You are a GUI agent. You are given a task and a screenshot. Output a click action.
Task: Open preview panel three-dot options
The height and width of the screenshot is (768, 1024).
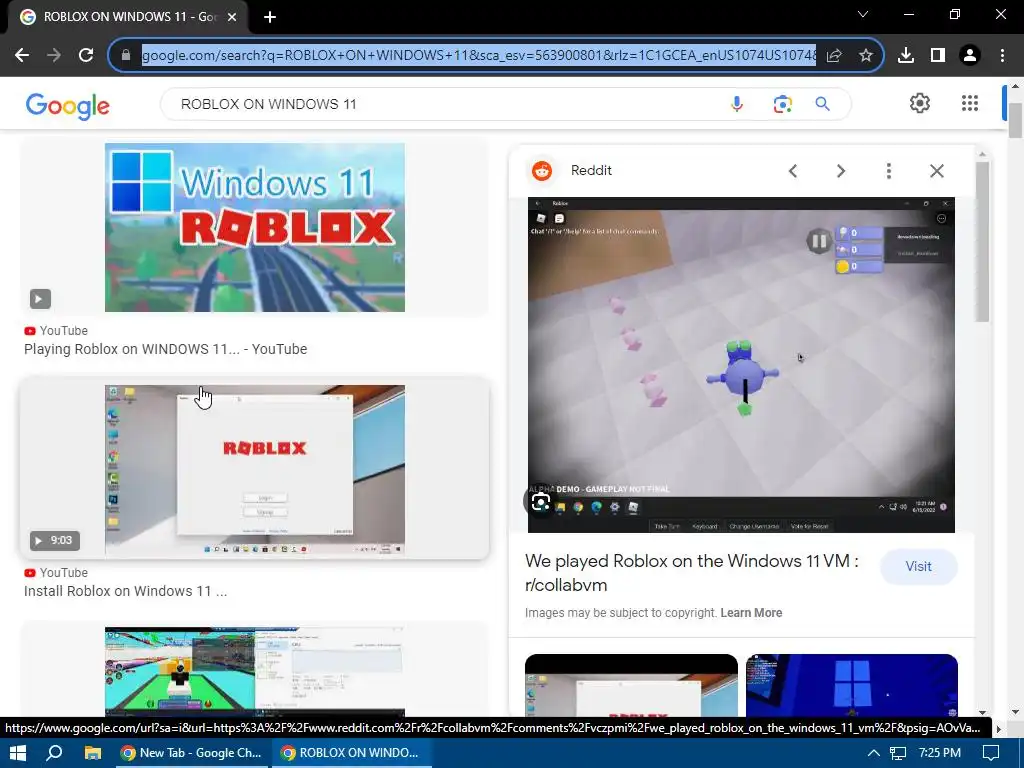click(888, 171)
